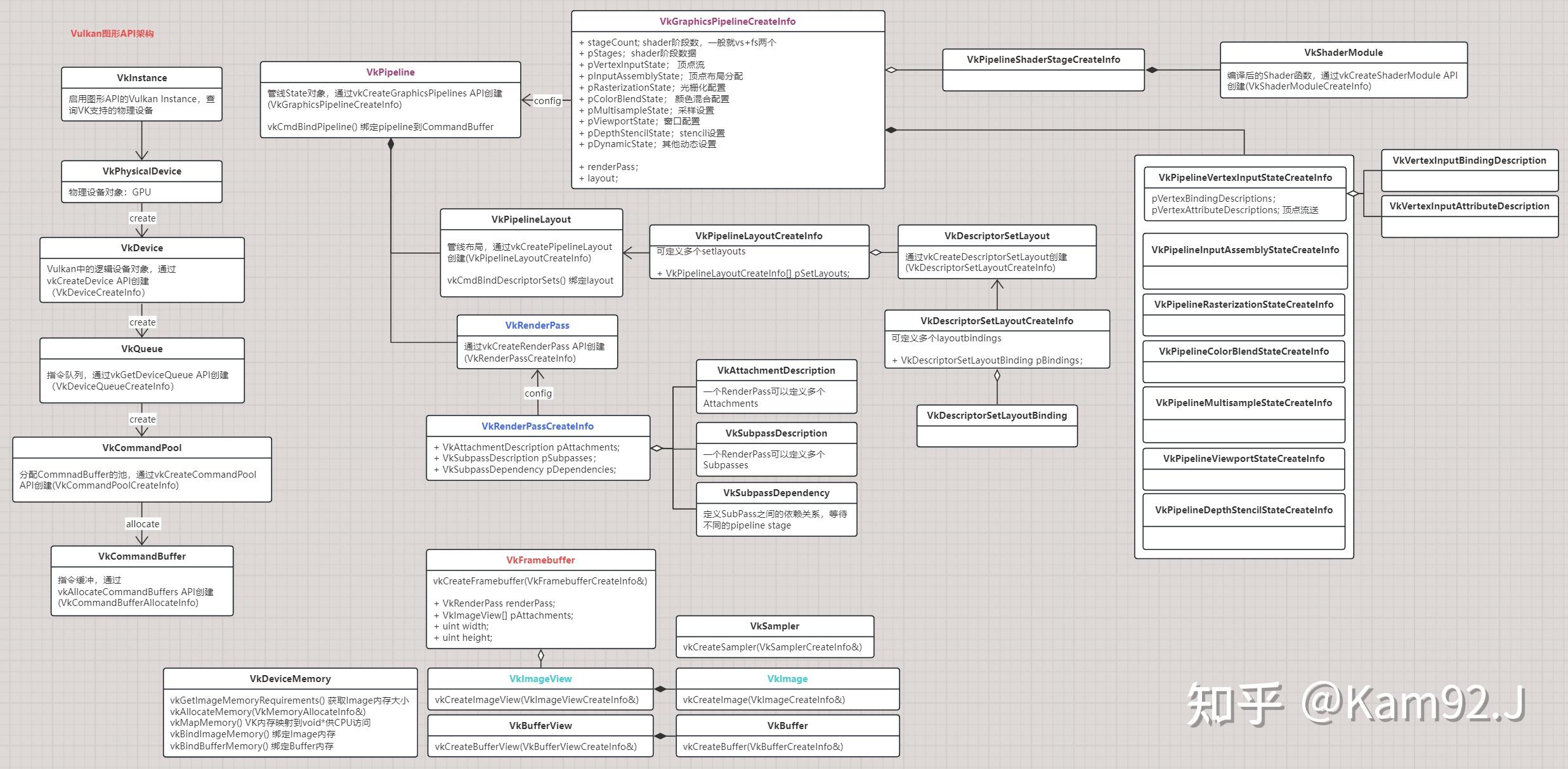Click the VkImageView box header
Viewport: 1568px width, 769px height.
pyautogui.click(x=540, y=679)
